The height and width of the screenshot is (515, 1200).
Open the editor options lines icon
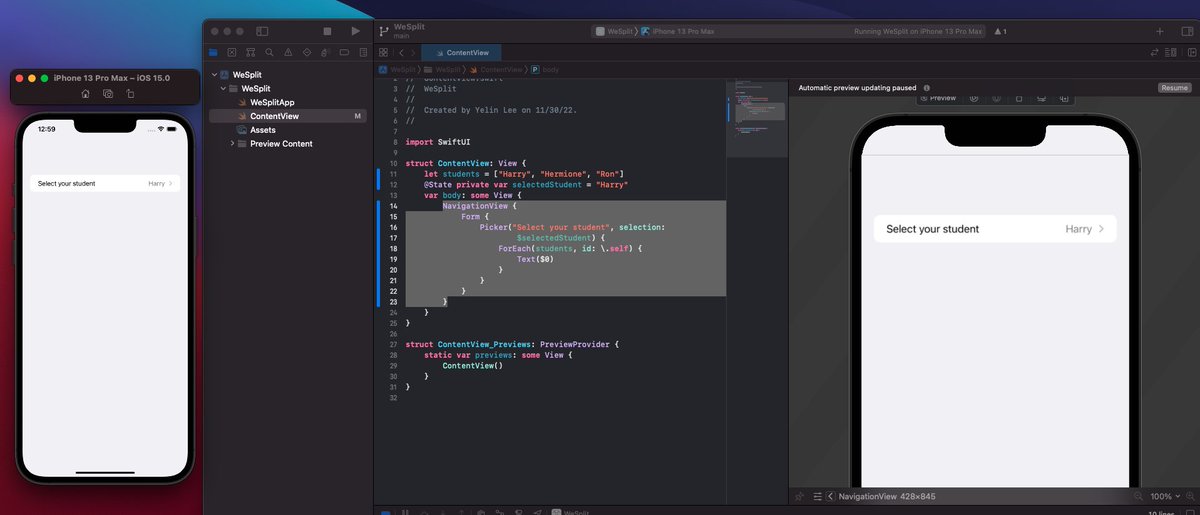coord(1172,52)
